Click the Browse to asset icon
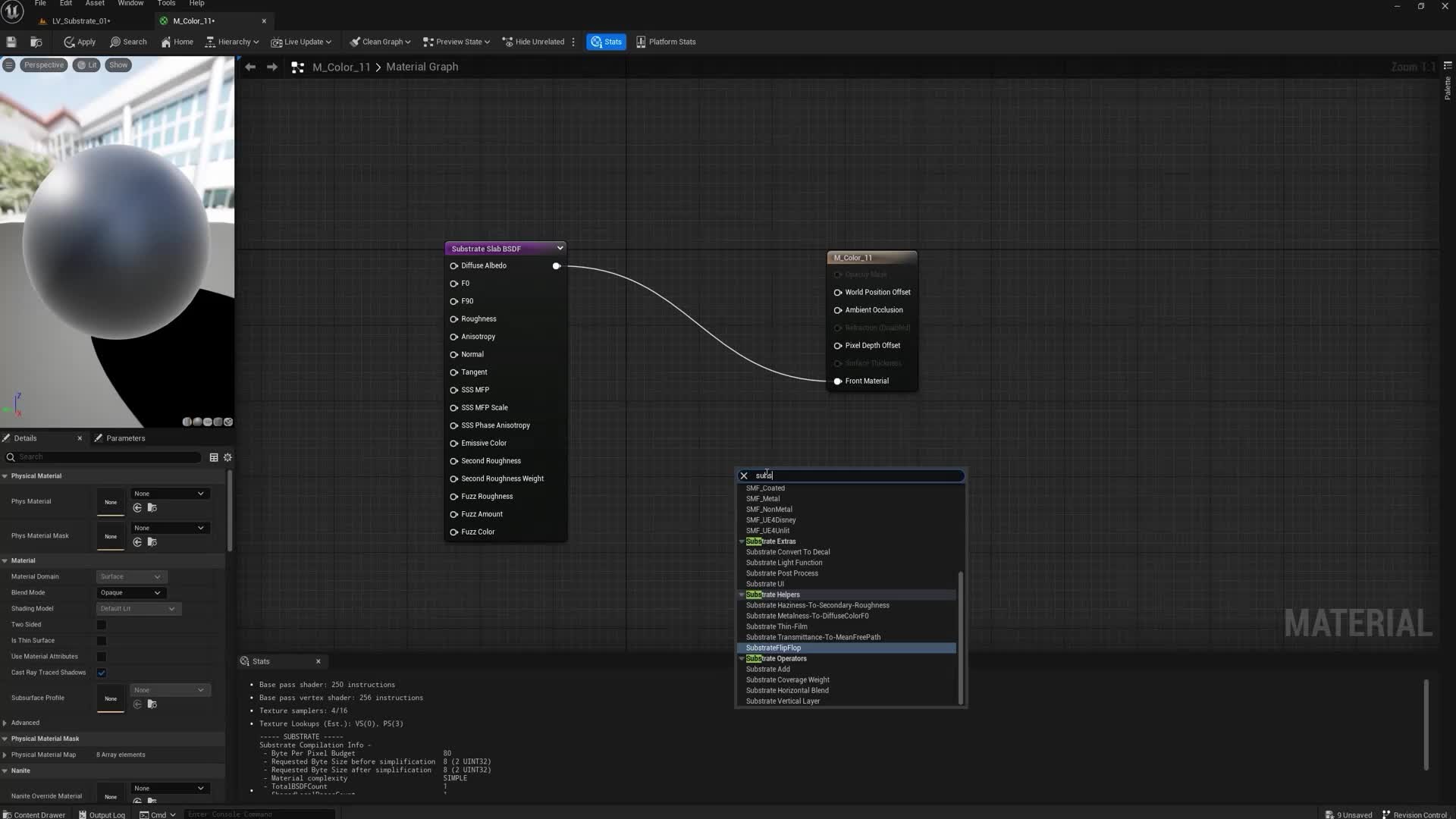This screenshot has width=1456, height=819. 36,42
